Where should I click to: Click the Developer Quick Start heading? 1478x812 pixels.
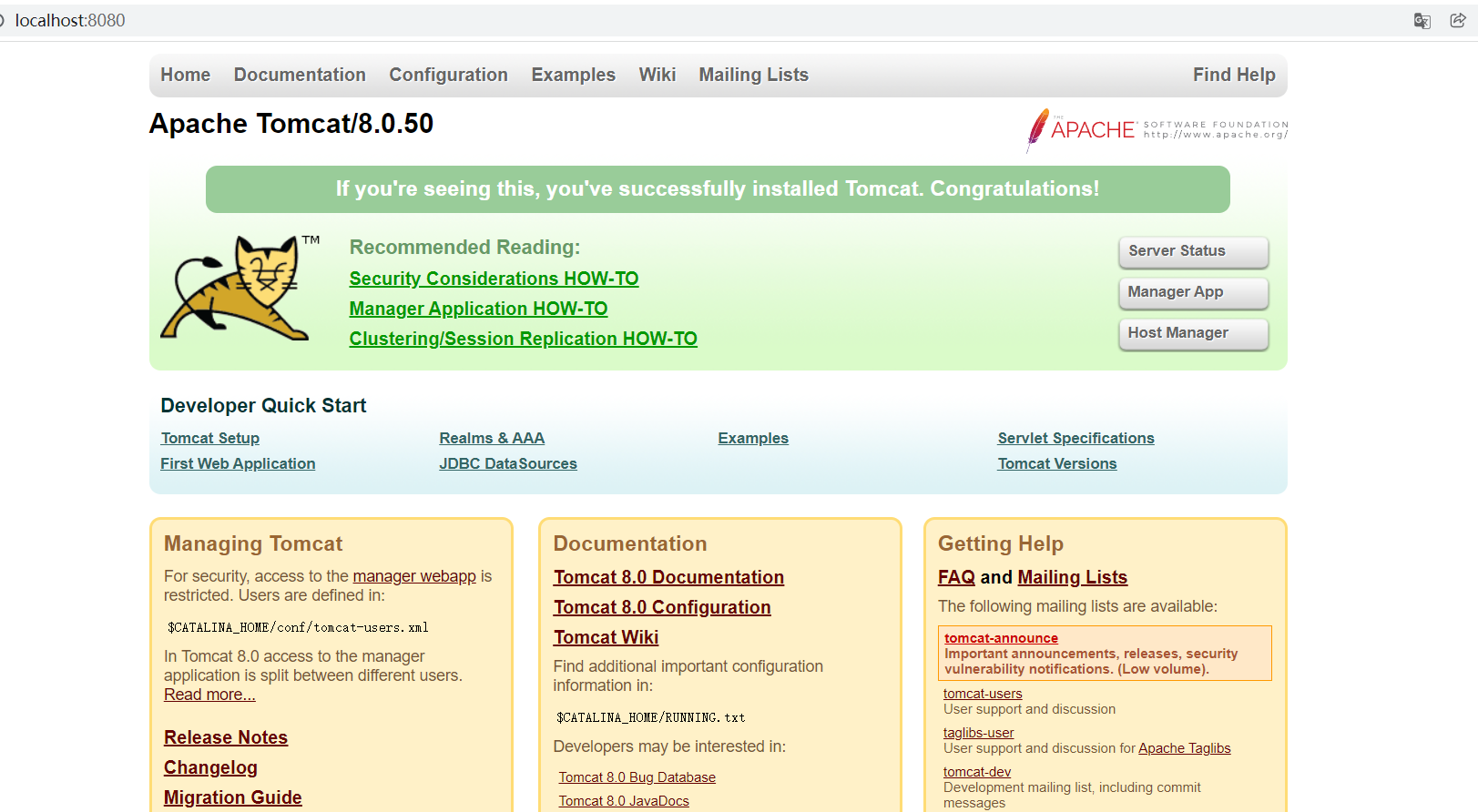(263, 406)
